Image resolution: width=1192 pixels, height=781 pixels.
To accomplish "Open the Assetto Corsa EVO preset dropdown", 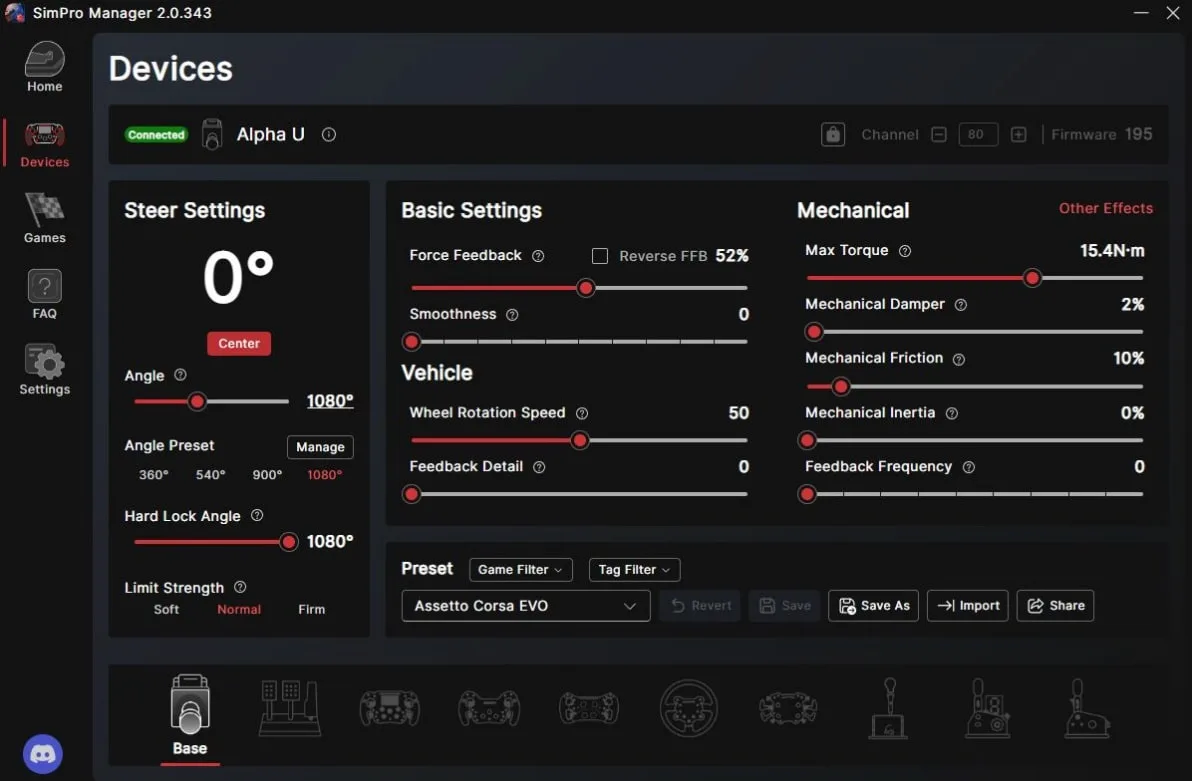I will pyautogui.click(x=525, y=606).
